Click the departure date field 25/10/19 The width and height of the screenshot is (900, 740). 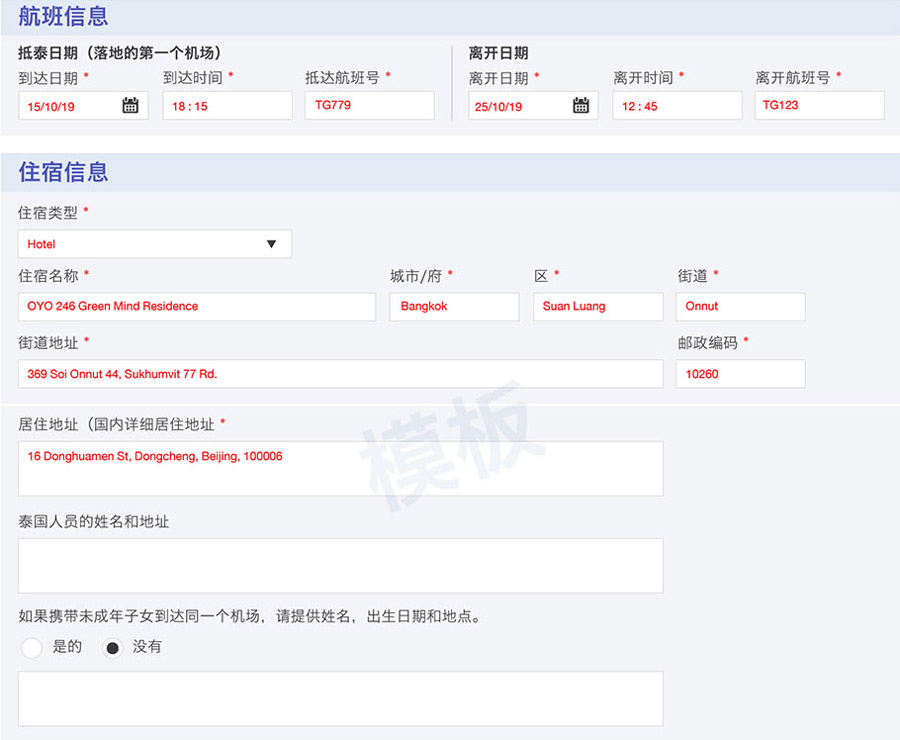pyautogui.click(x=533, y=106)
